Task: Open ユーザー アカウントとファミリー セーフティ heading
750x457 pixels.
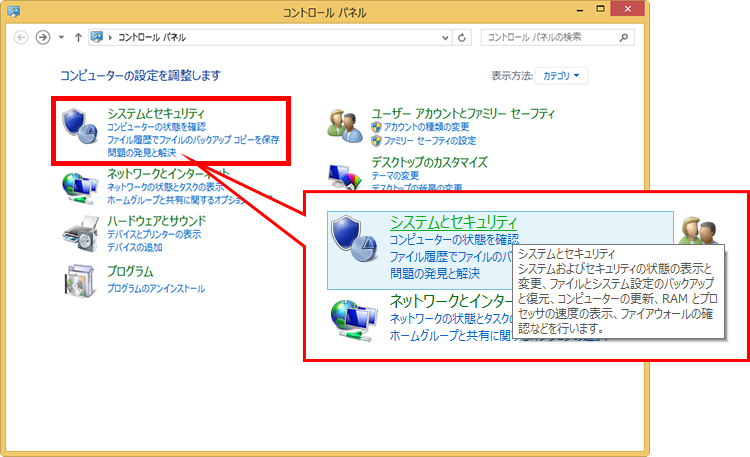Action: click(463, 114)
